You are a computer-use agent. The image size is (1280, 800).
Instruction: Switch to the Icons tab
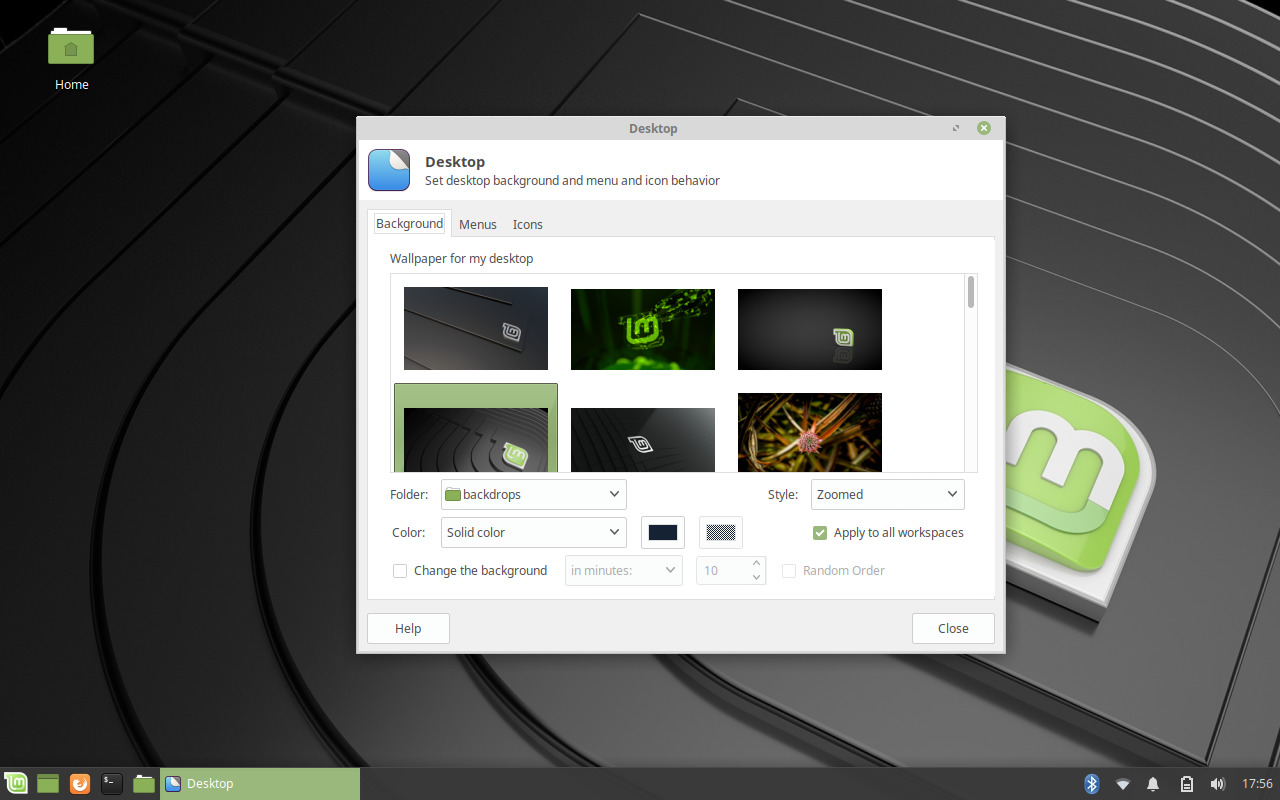coord(527,223)
